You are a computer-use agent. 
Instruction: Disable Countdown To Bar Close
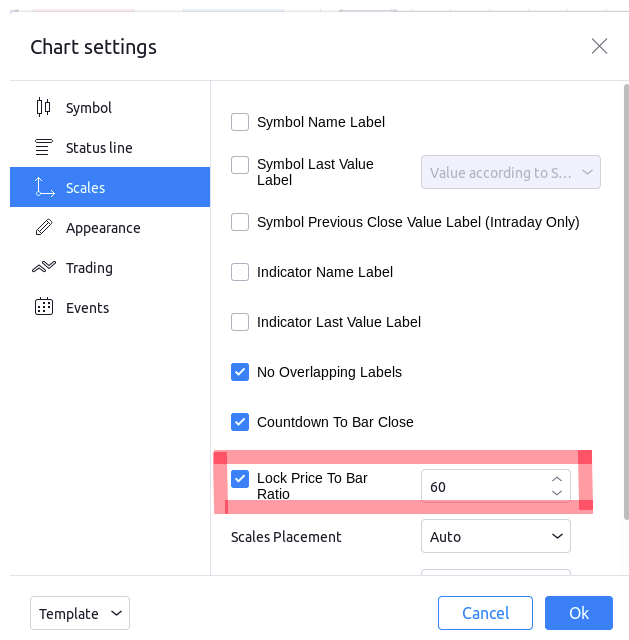pos(240,422)
